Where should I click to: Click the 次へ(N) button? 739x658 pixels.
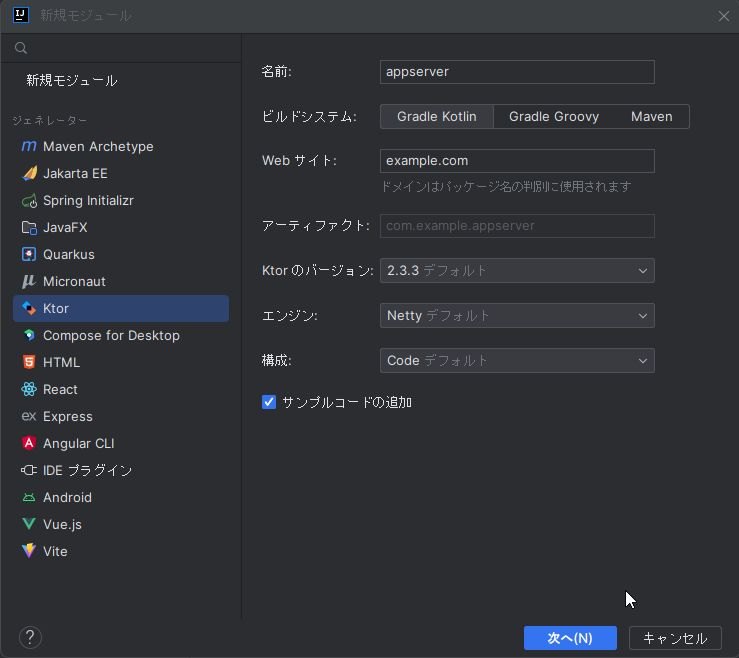click(570, 638)
